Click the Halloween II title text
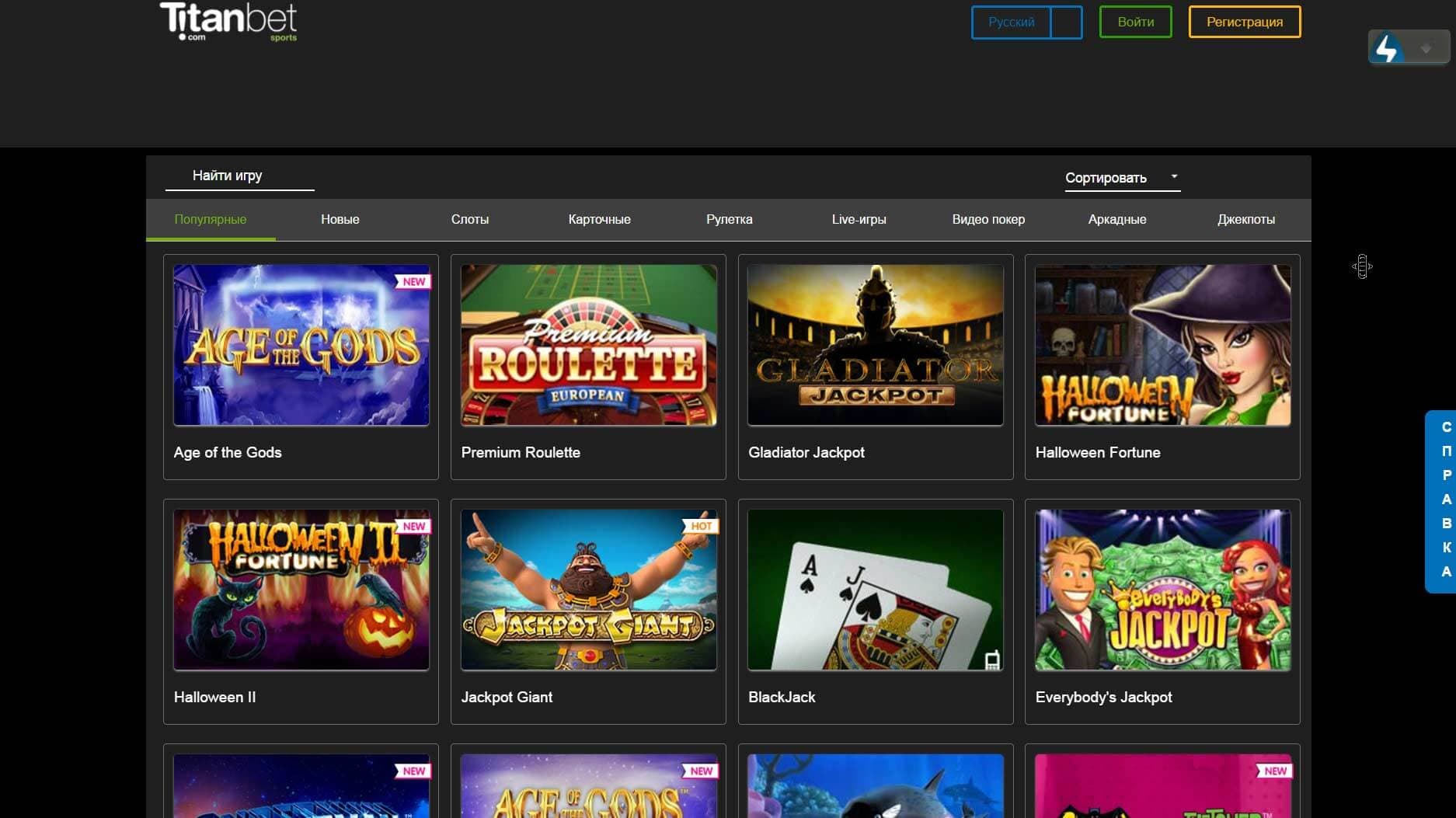 pyautogui.click(x=214, y=697)
